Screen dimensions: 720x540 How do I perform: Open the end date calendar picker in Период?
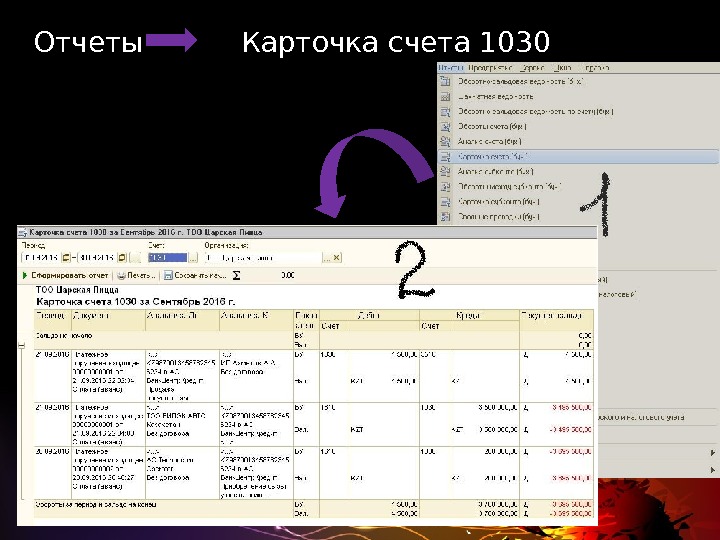coord(122,258)
